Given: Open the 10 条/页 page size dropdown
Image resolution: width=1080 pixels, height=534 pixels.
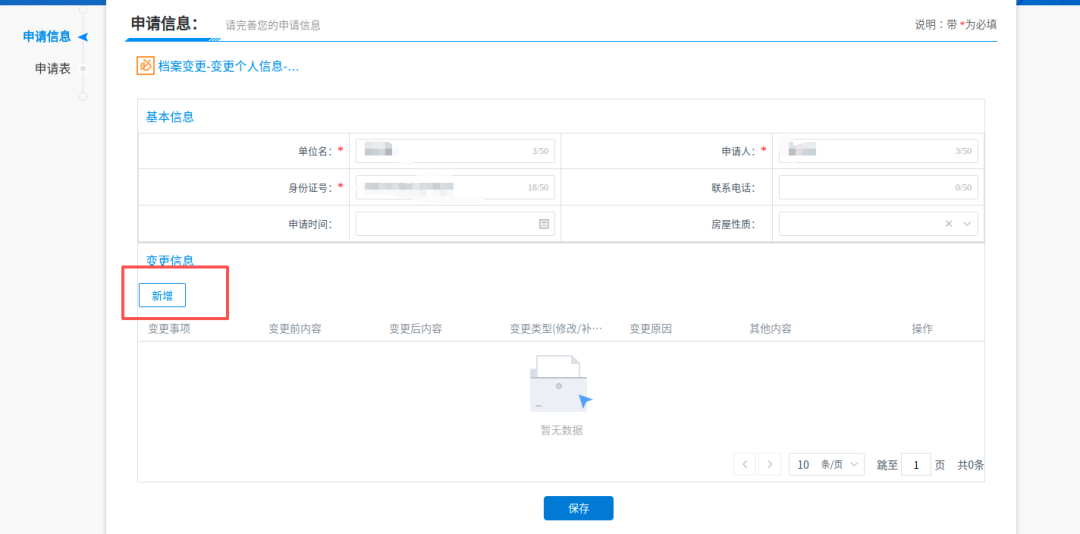Looking at the screenshot, I should pyautogui.click(x=826, y=464).
